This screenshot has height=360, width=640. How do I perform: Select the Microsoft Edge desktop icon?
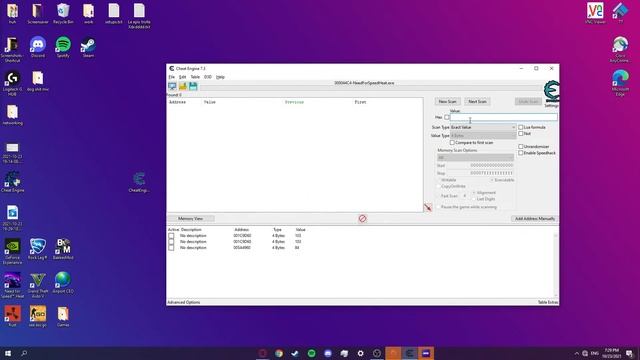[x=620, y=83]
